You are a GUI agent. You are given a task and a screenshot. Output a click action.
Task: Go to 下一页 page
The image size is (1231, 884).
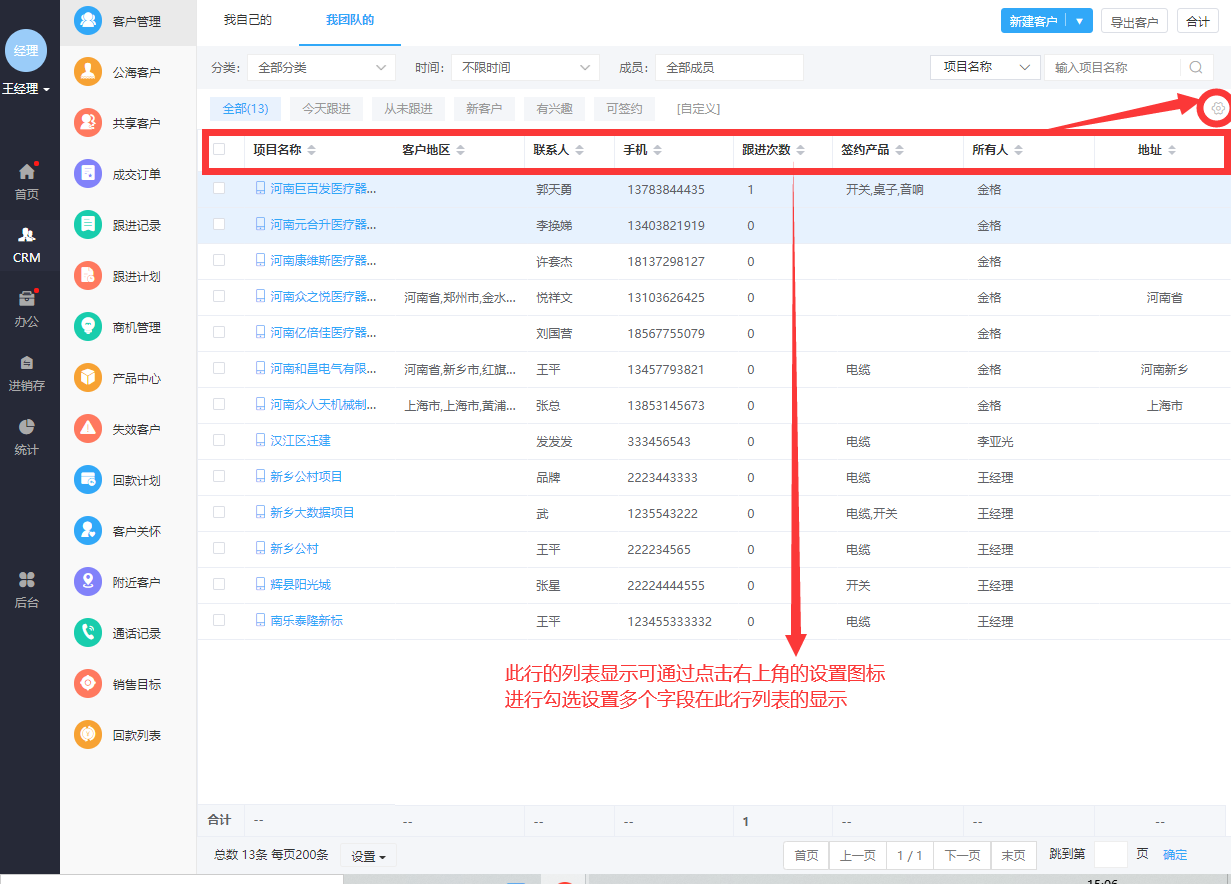(962, 855)
